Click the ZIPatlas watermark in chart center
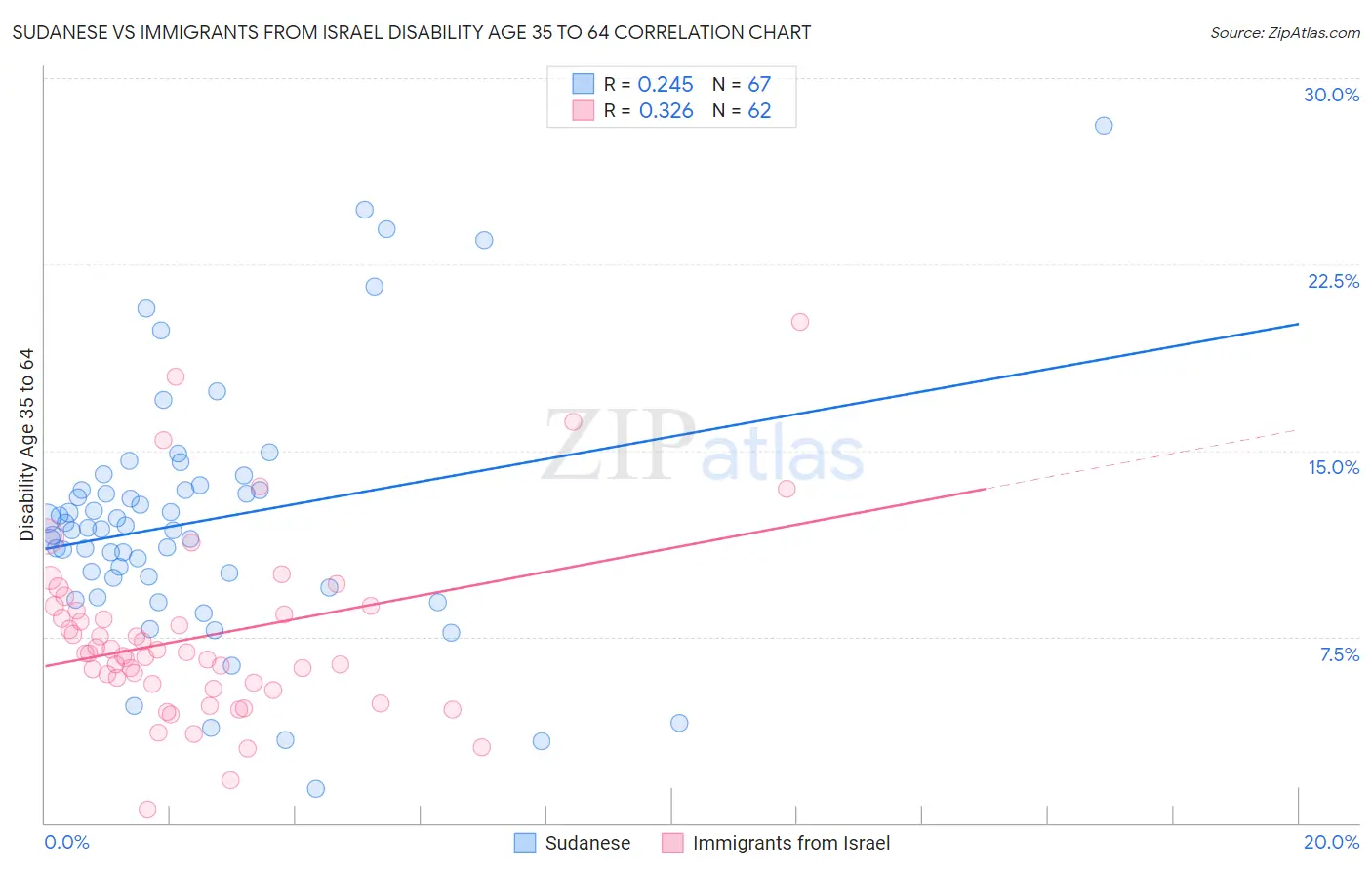The width and height of the screenshot is (1372, 870). pos(703,446)
